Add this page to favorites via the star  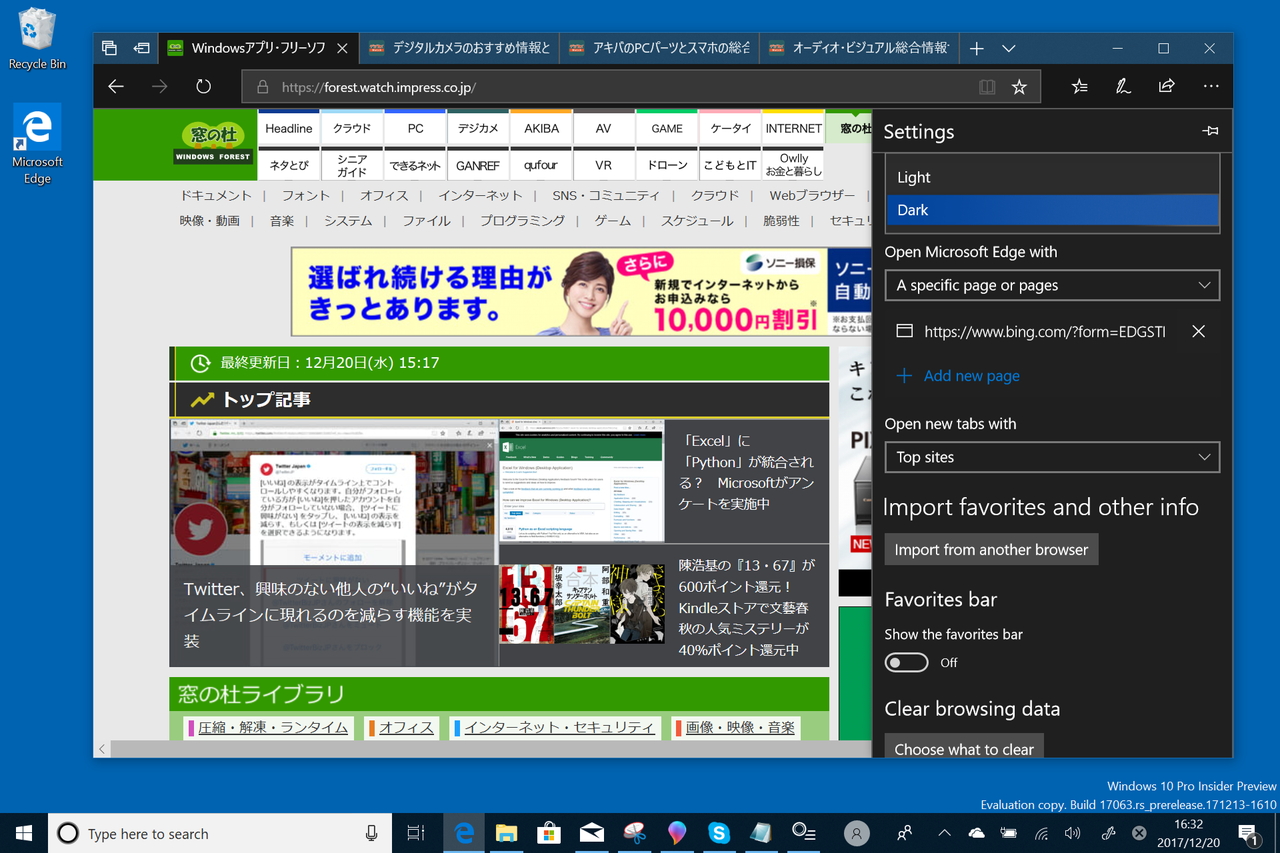pyautogui.click(x=1019, y=87)
